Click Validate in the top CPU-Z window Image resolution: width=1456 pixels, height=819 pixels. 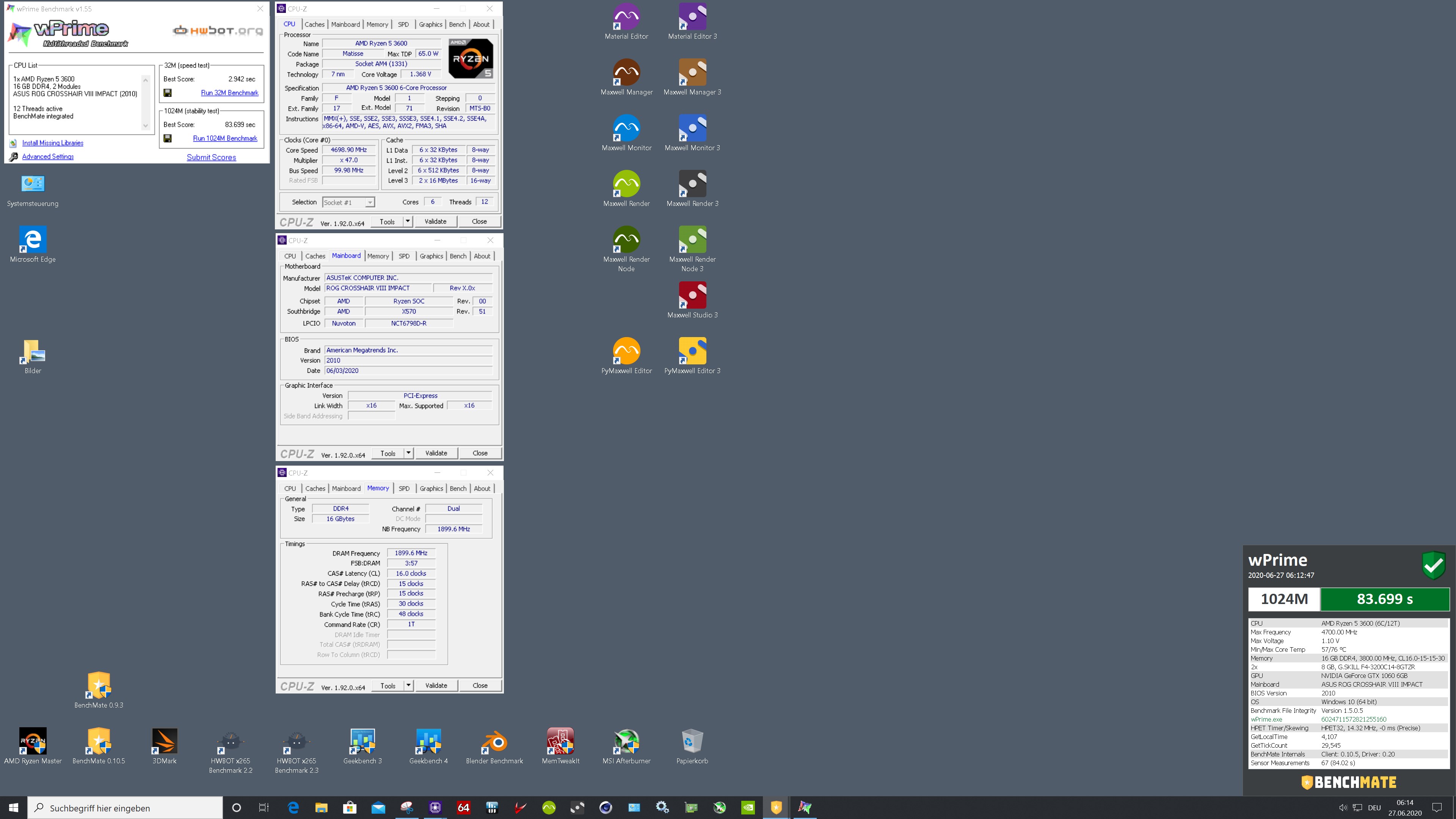coord(435,221)
